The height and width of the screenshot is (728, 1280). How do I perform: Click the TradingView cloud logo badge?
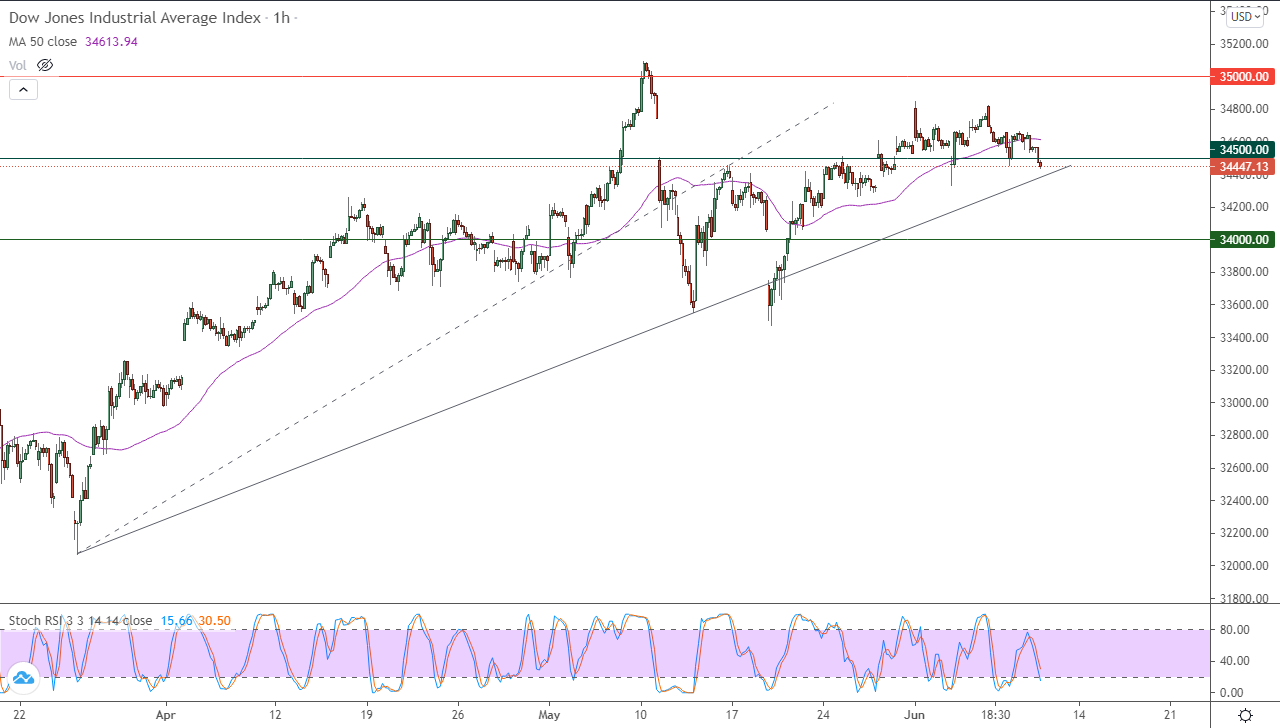click(x=22, y=677)
